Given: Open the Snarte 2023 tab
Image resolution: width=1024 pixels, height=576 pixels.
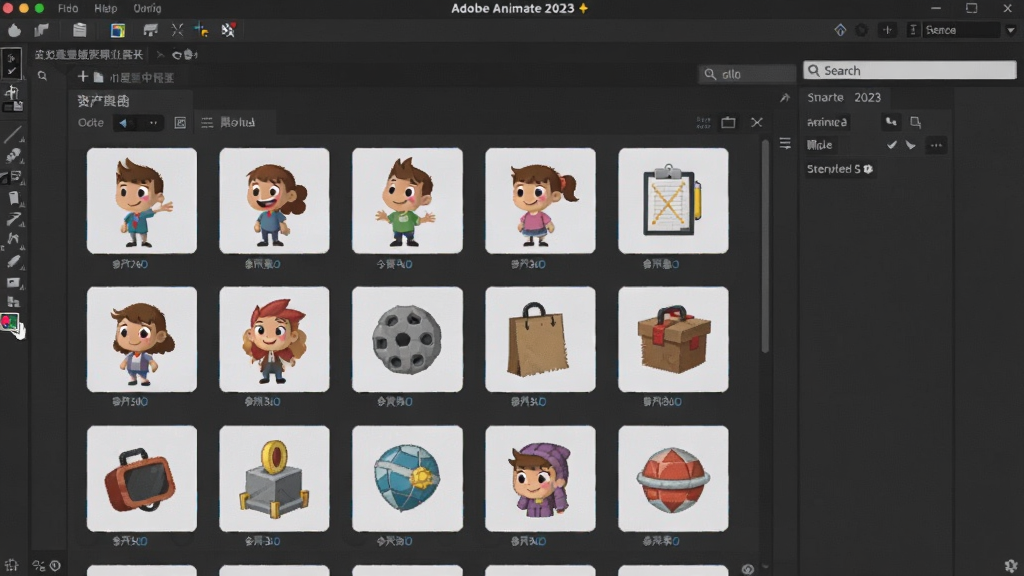Looking at the screenshot, I should click(844, 97).
